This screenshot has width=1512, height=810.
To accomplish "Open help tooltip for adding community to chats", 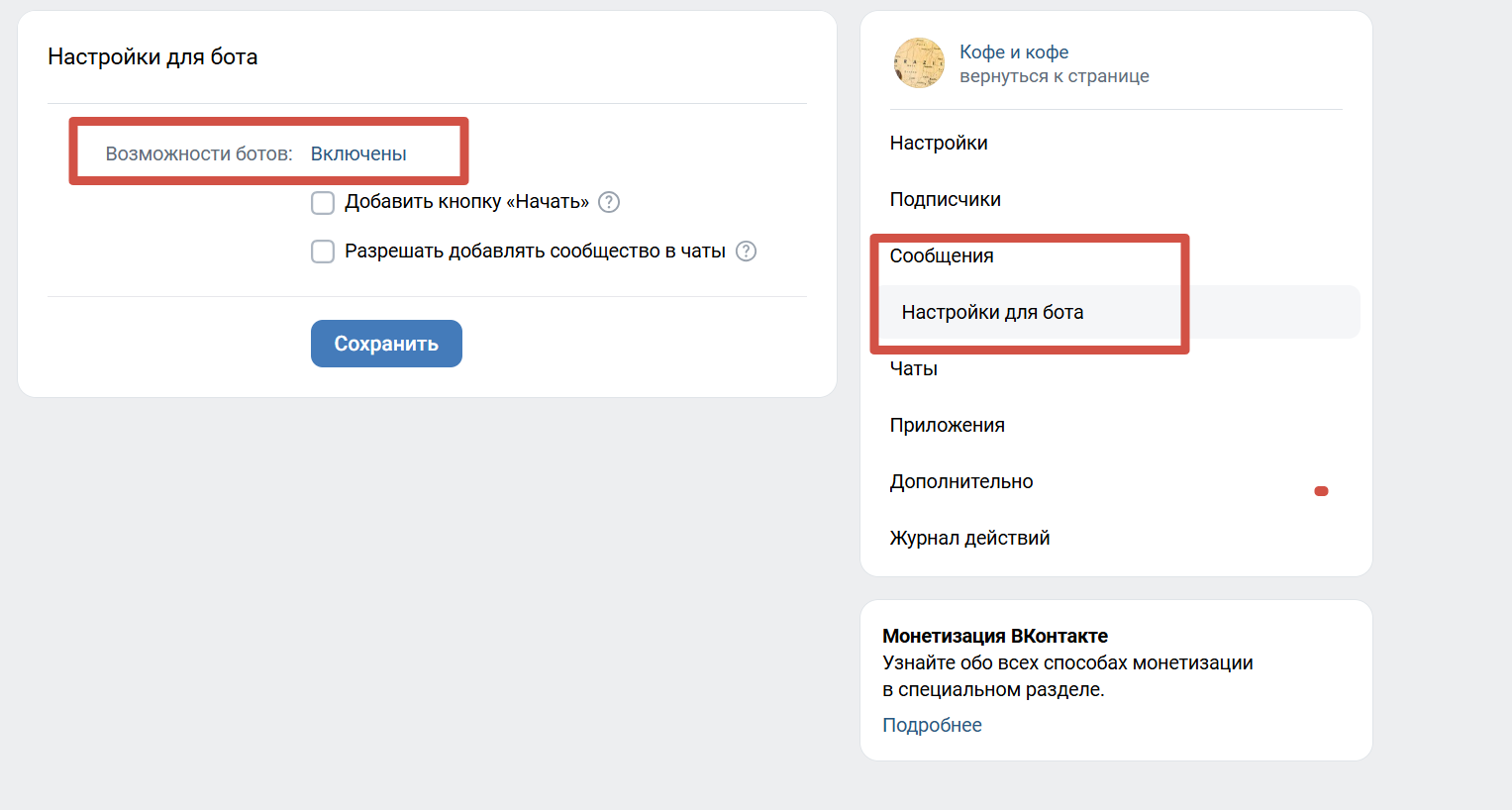I will [x=747, y=252].
